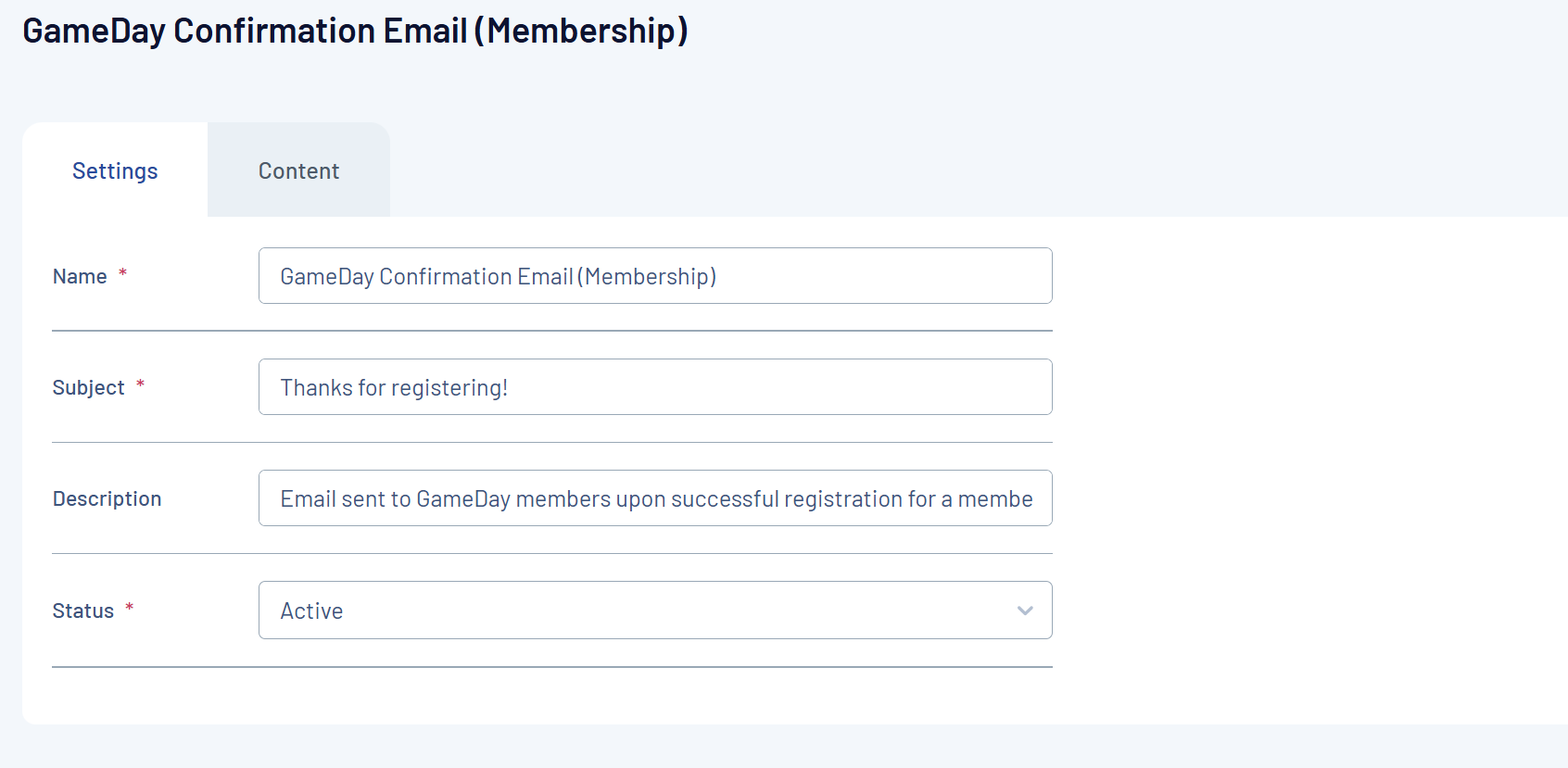This screenshot has width=1568, height=768.
Task: Click the page heading GameDay Confirmation Email
Action: pos(355,31)
